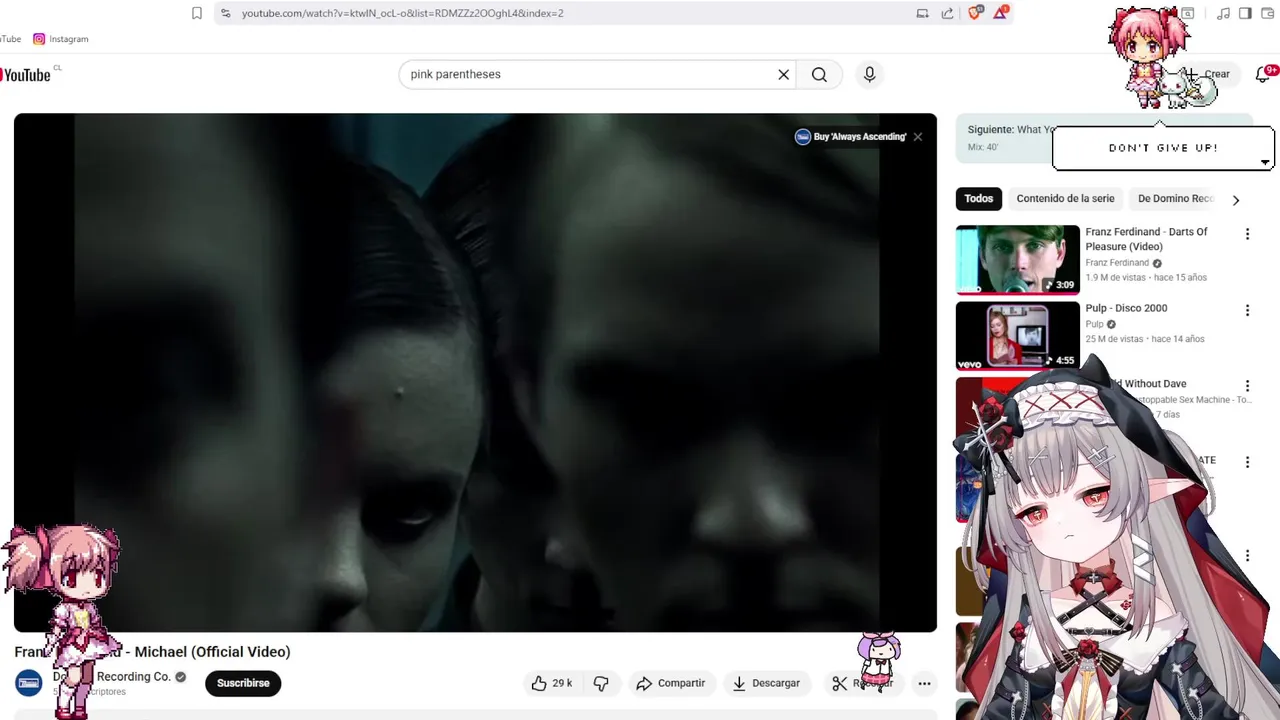
Task: Open the Brave Shields lion icon
Action: click(975, 13)
